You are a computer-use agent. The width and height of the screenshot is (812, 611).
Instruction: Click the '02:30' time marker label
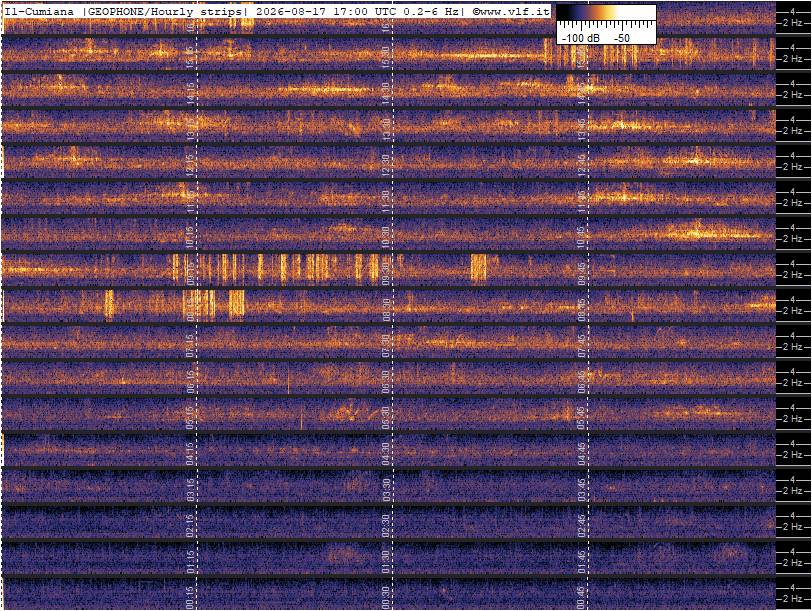386,524
